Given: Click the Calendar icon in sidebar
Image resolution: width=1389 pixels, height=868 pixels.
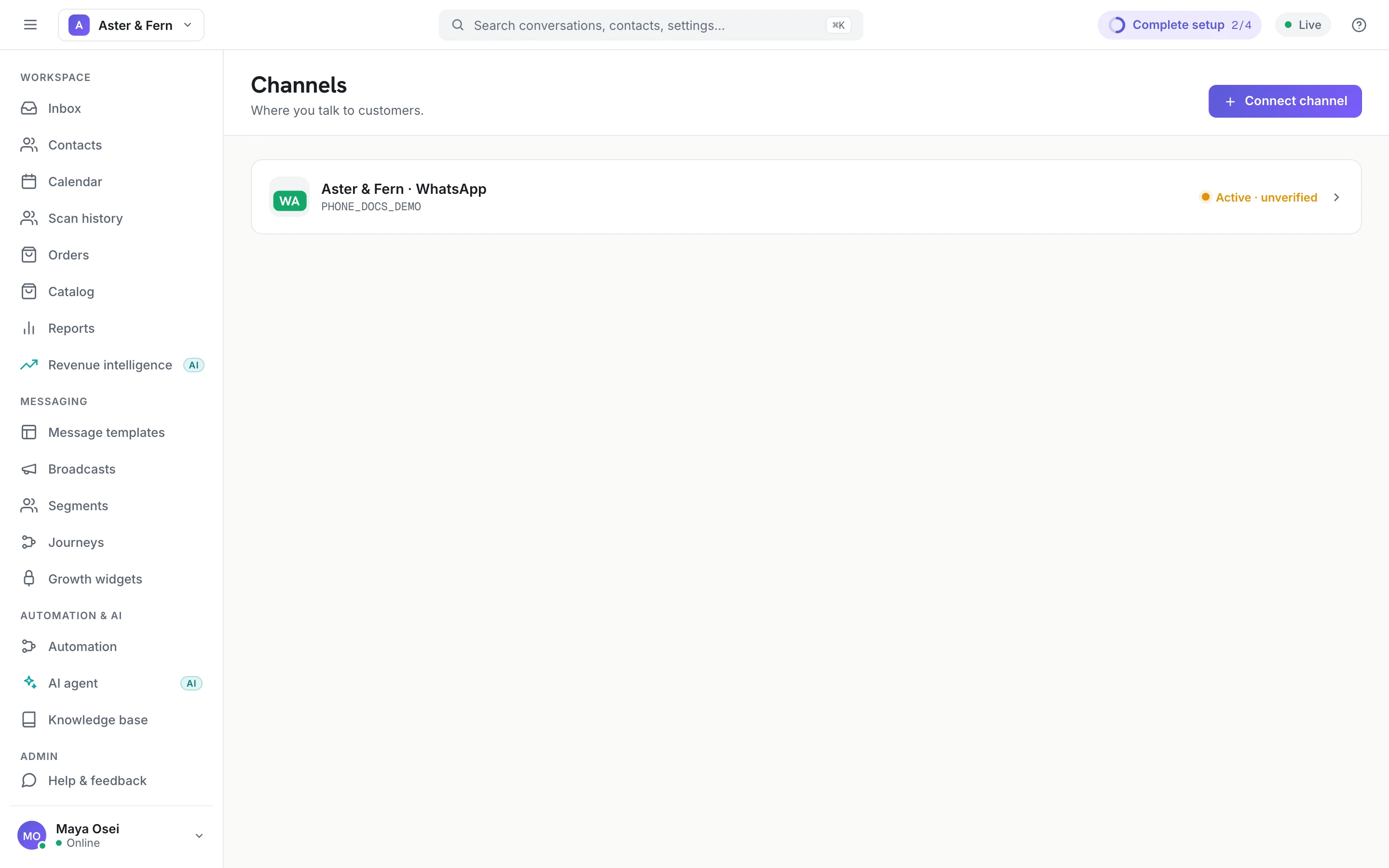Looking at the screenshot, I should pos(29,181).
